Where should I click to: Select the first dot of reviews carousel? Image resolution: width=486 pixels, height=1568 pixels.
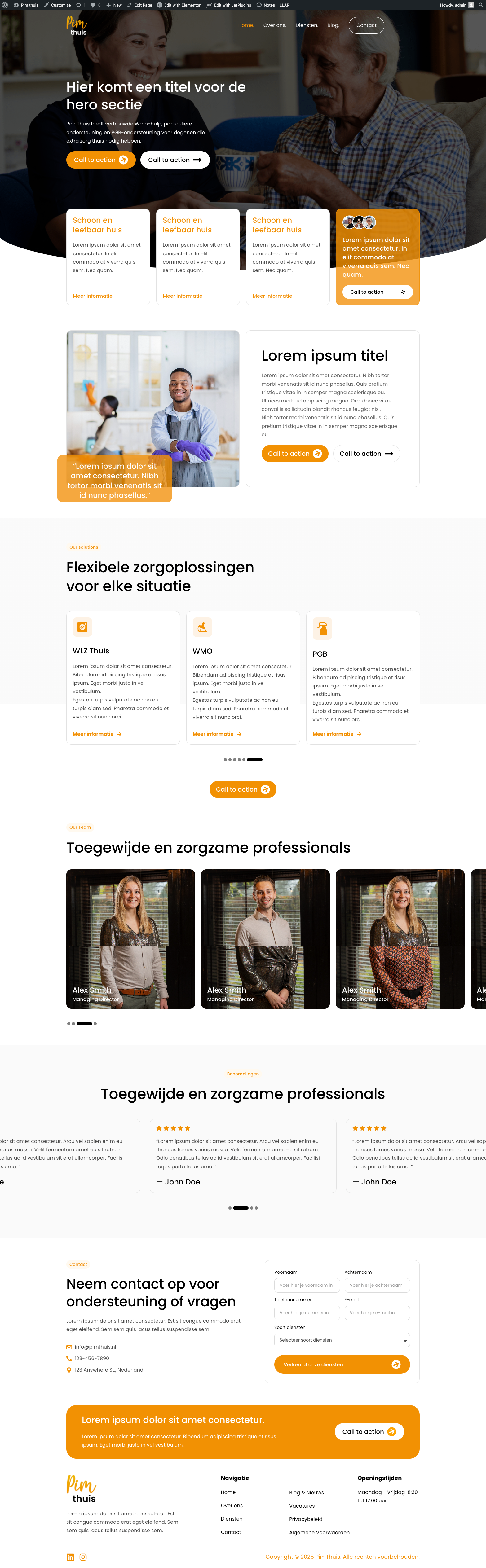[x=230, y=1208]
